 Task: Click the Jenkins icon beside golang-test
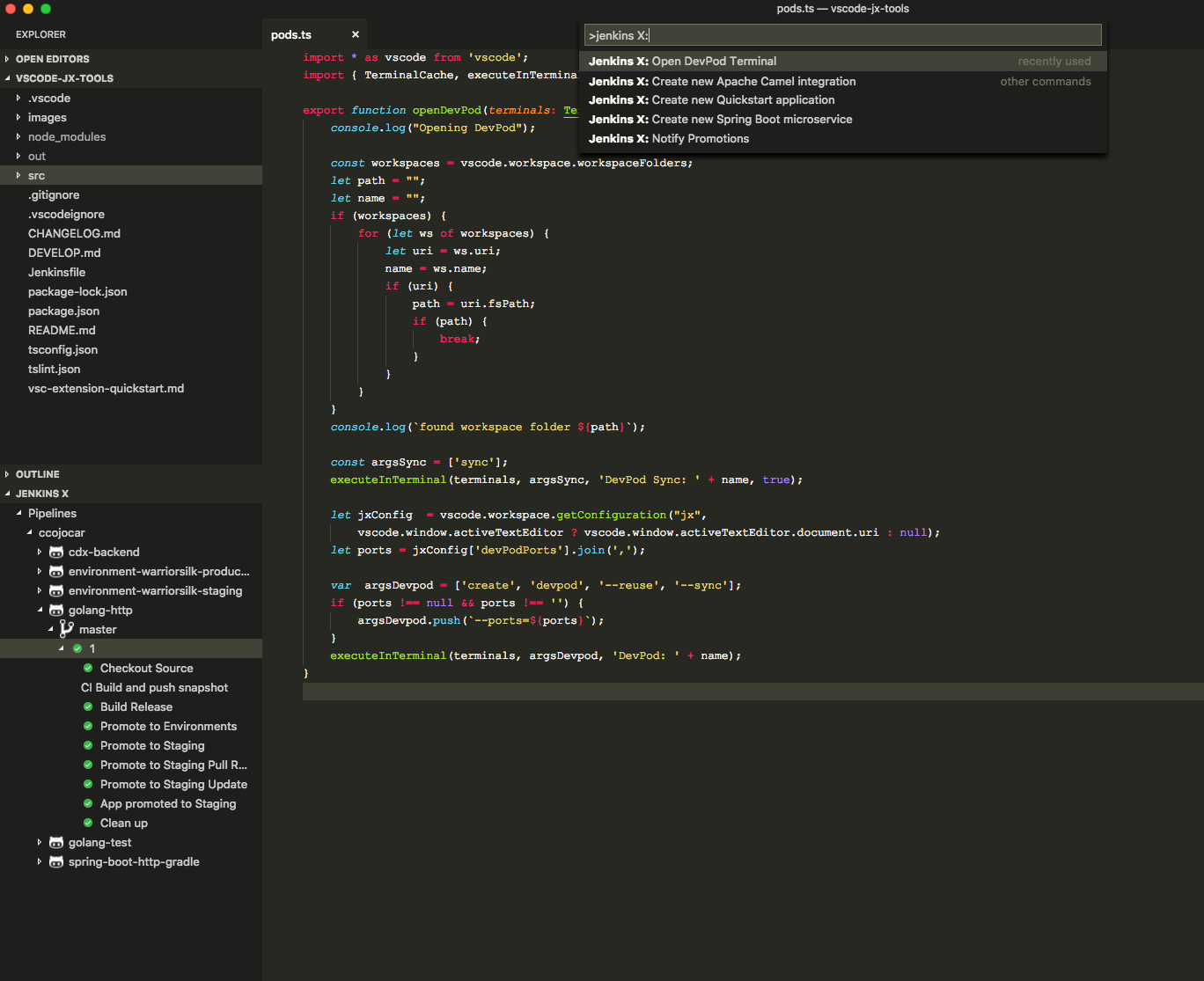coord(56,842)
